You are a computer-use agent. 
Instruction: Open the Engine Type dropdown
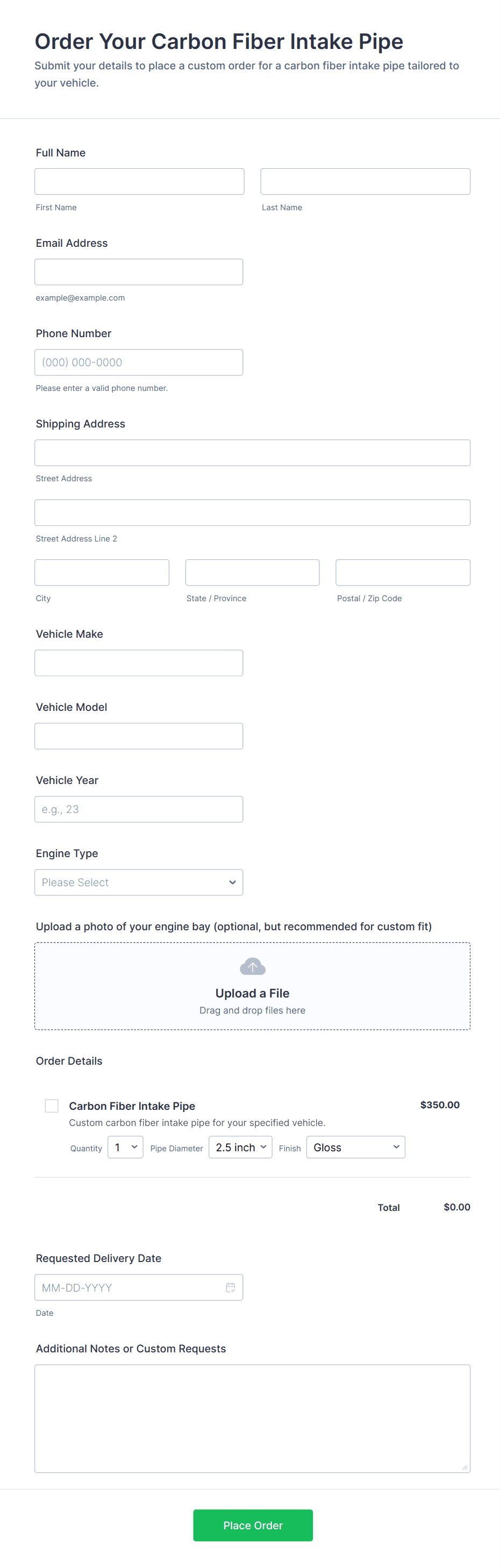(139, 882)
